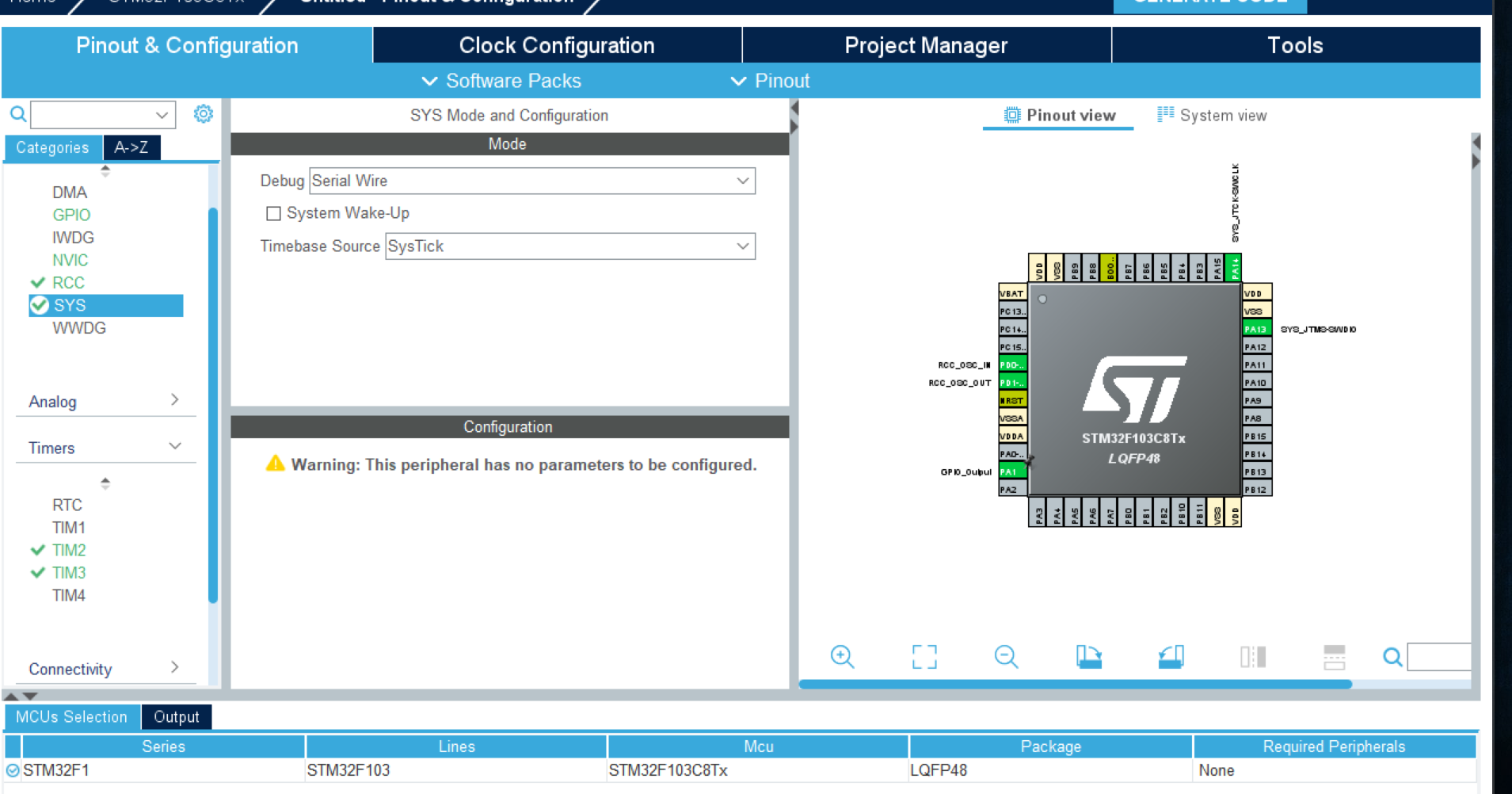This screenshot has width=1512, height=794.
Task: Click the pin search input field
Action: pyautogui.click(x=1439, y=657)
